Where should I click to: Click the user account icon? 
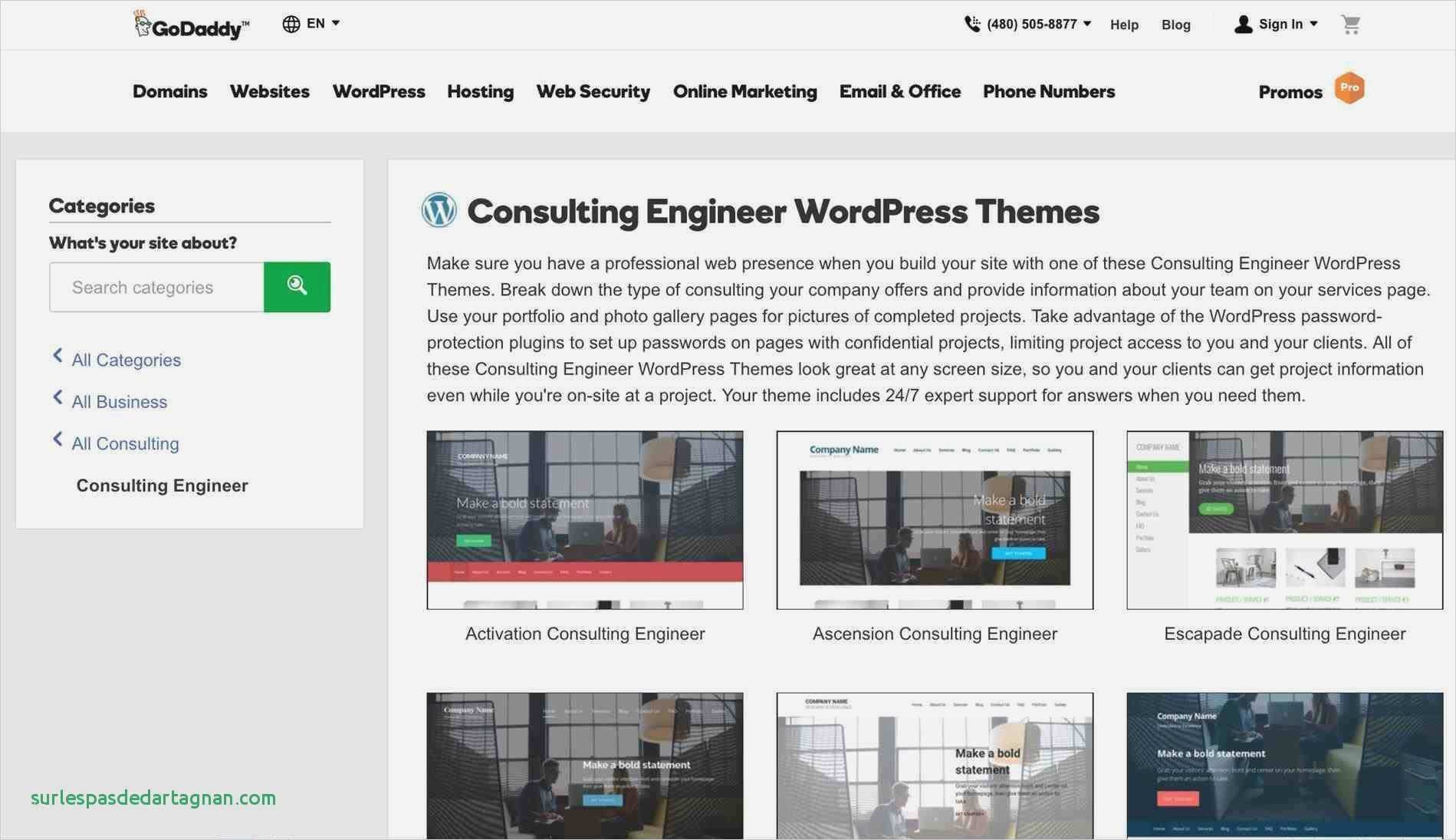pyautogui.click(x=1243, y=25)
